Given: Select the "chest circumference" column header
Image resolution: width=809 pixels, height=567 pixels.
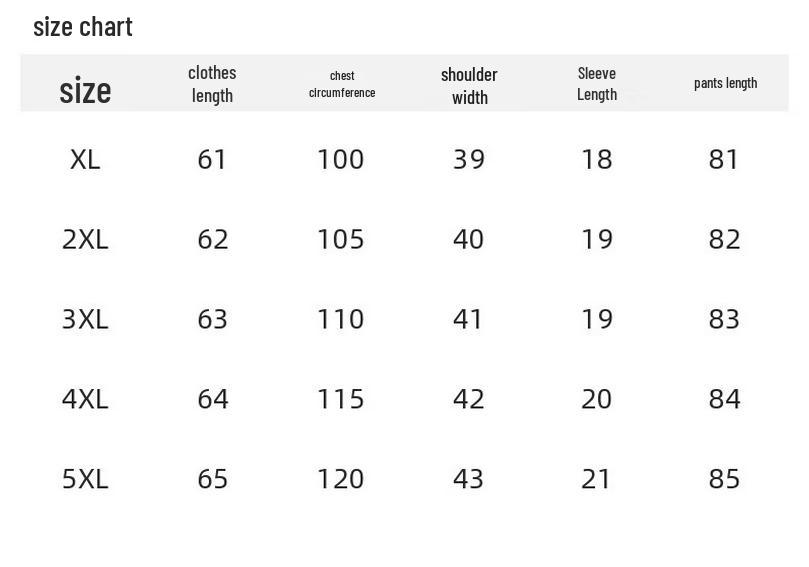Looking at the screenshot, I should coord(342,84).
